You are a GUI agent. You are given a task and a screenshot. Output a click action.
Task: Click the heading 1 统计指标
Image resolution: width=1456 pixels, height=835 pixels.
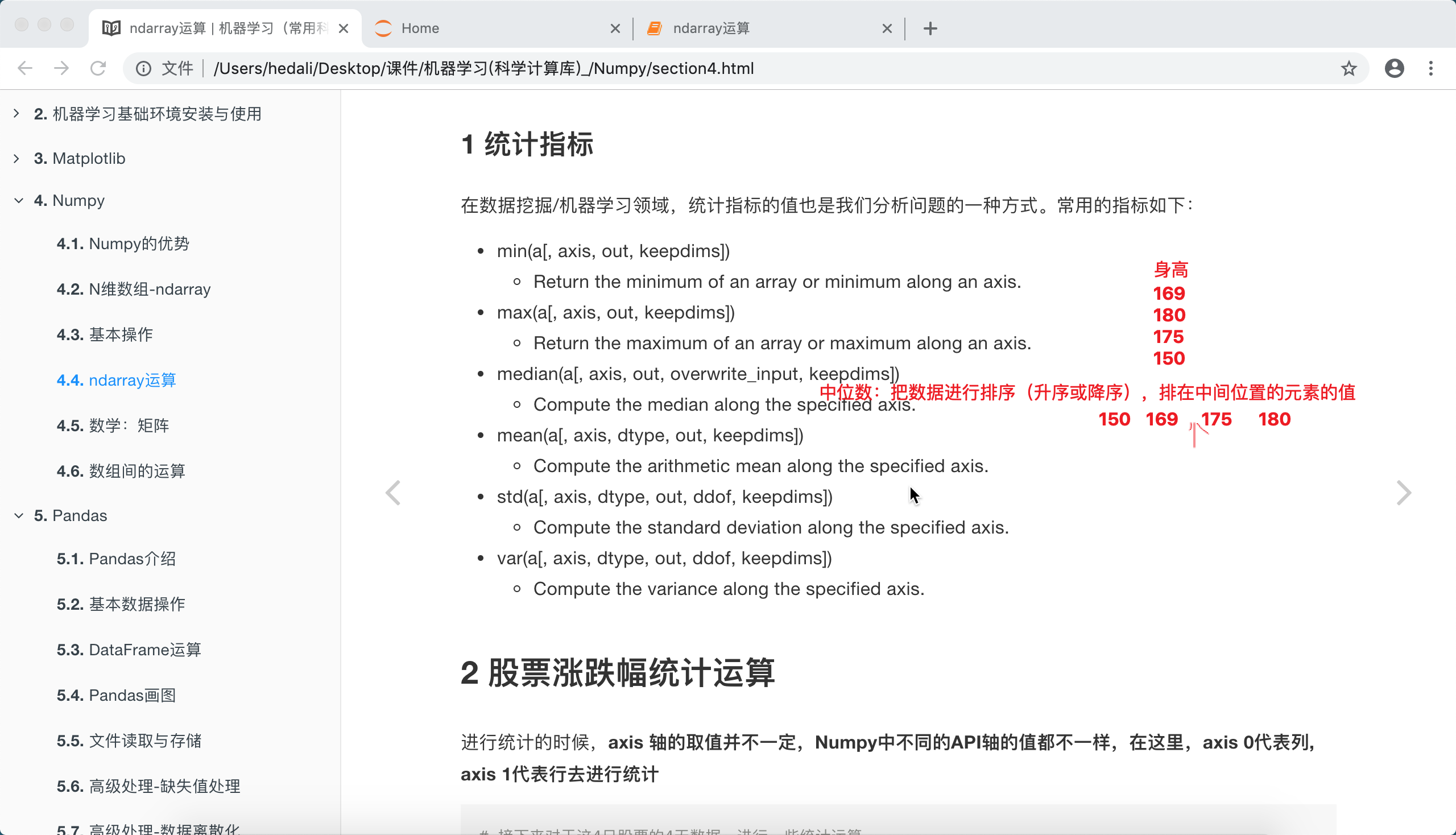point(527,144)
